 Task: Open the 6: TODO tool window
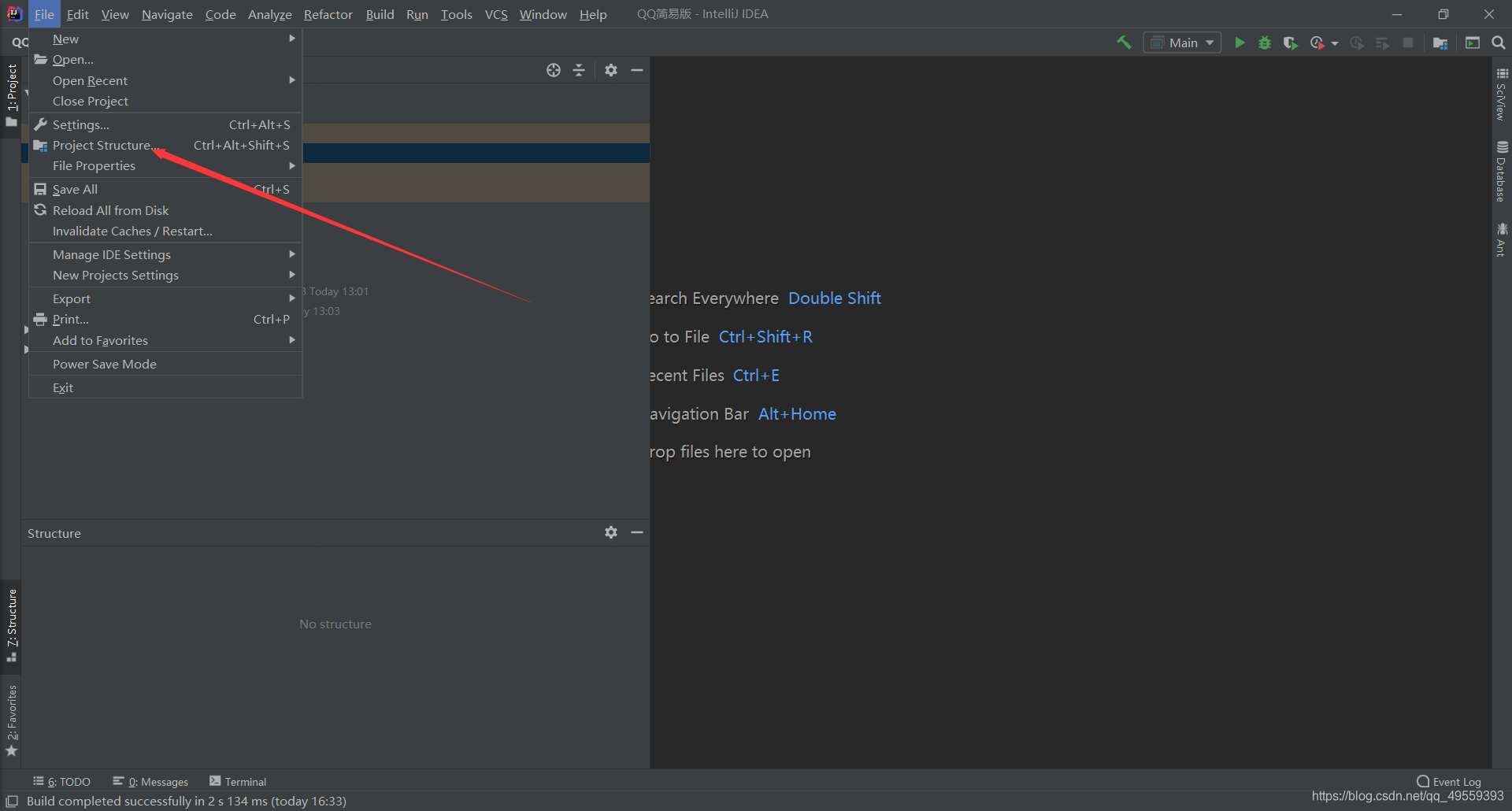click(x=61, y=781)
